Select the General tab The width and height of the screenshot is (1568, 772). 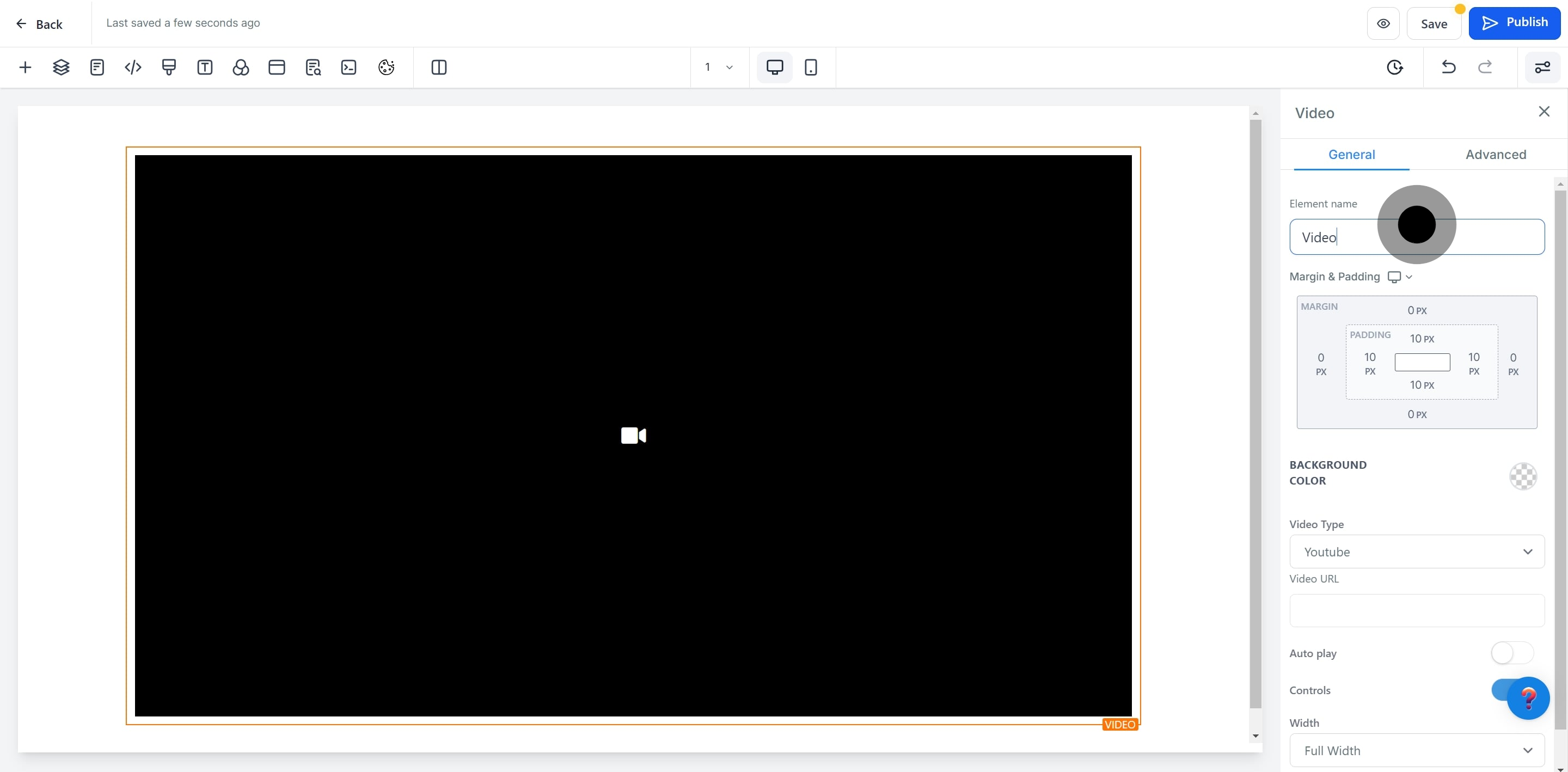pyautogui.click(x=1351, y=154)
